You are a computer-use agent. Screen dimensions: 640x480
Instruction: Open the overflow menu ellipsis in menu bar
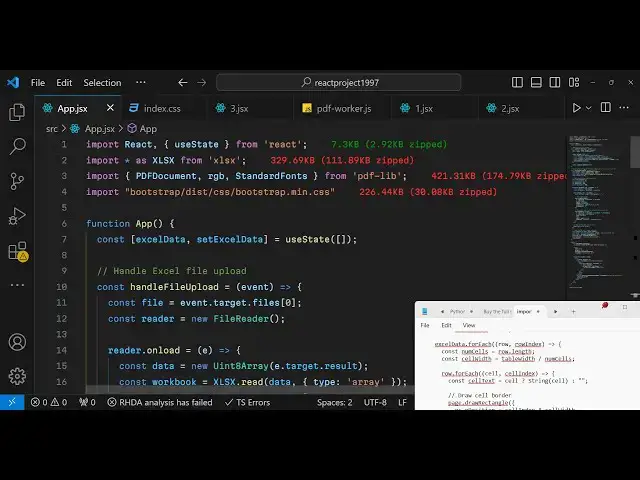tap(141, 82)
